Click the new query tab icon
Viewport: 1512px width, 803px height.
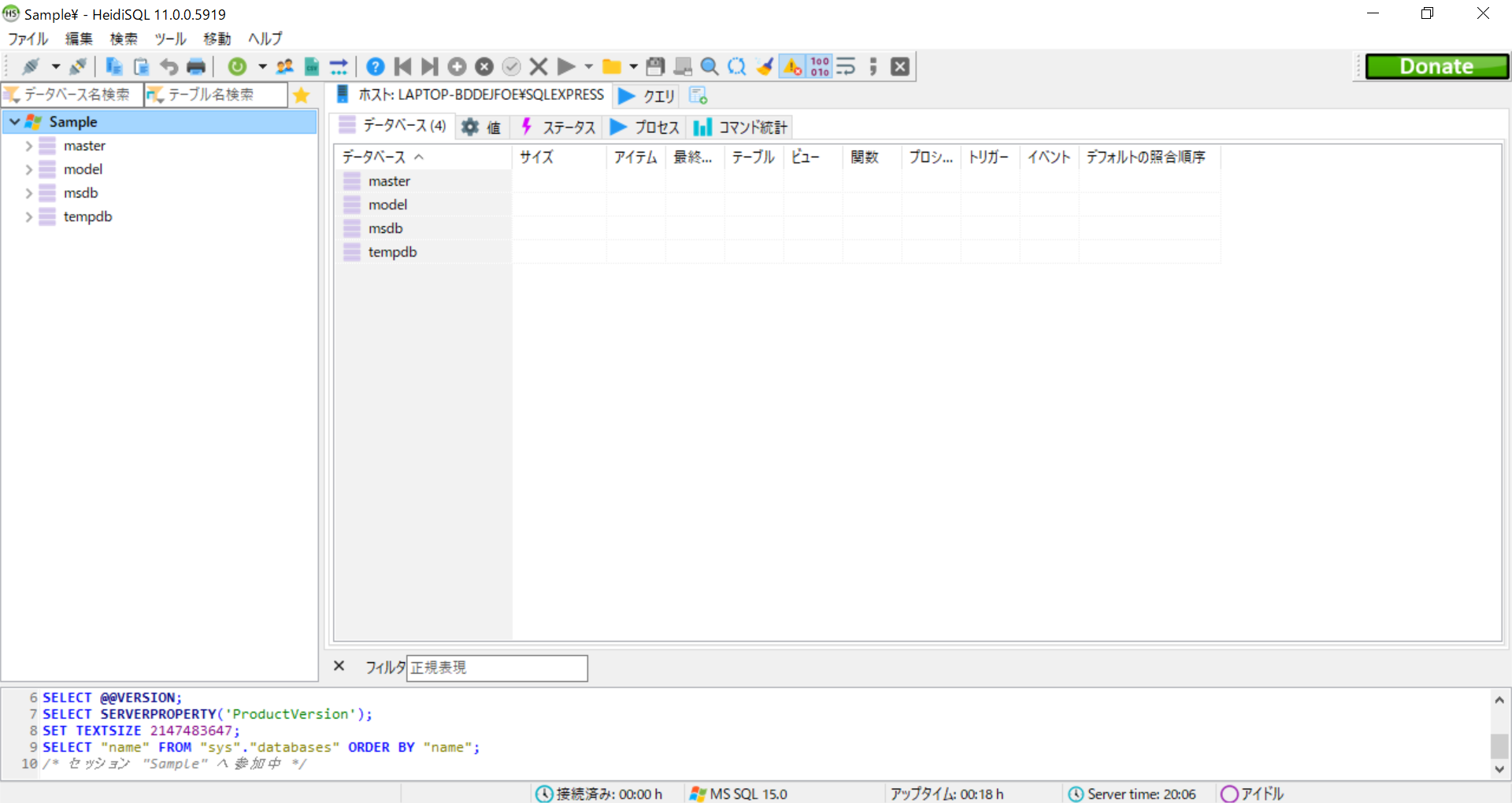tap(698, 95)
